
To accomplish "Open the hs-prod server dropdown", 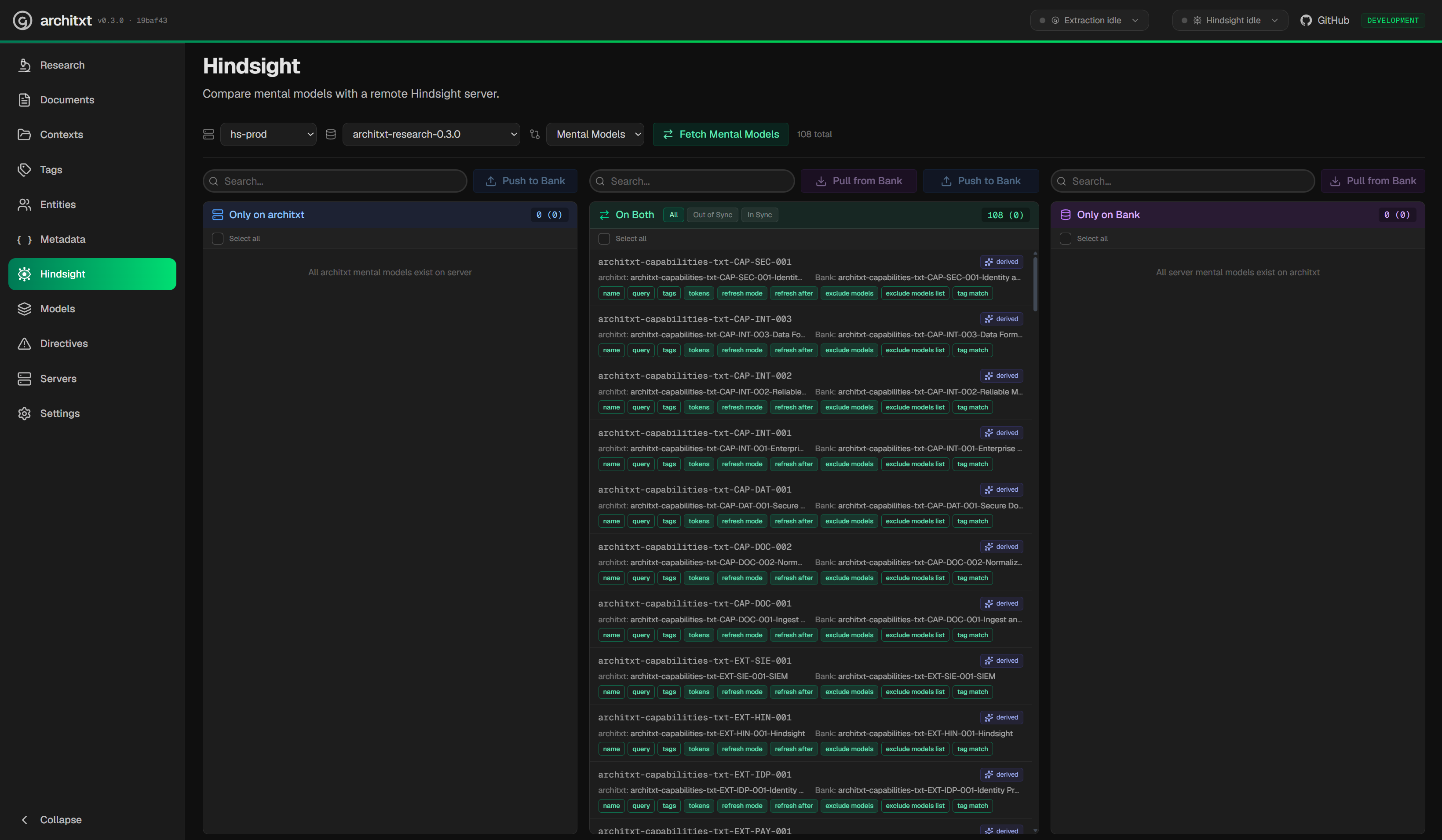I will point(268,135).
